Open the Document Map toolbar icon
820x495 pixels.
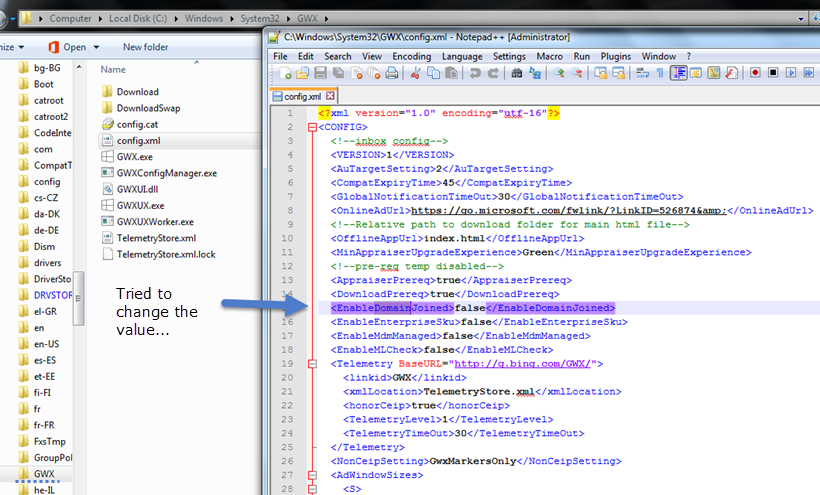714,73
